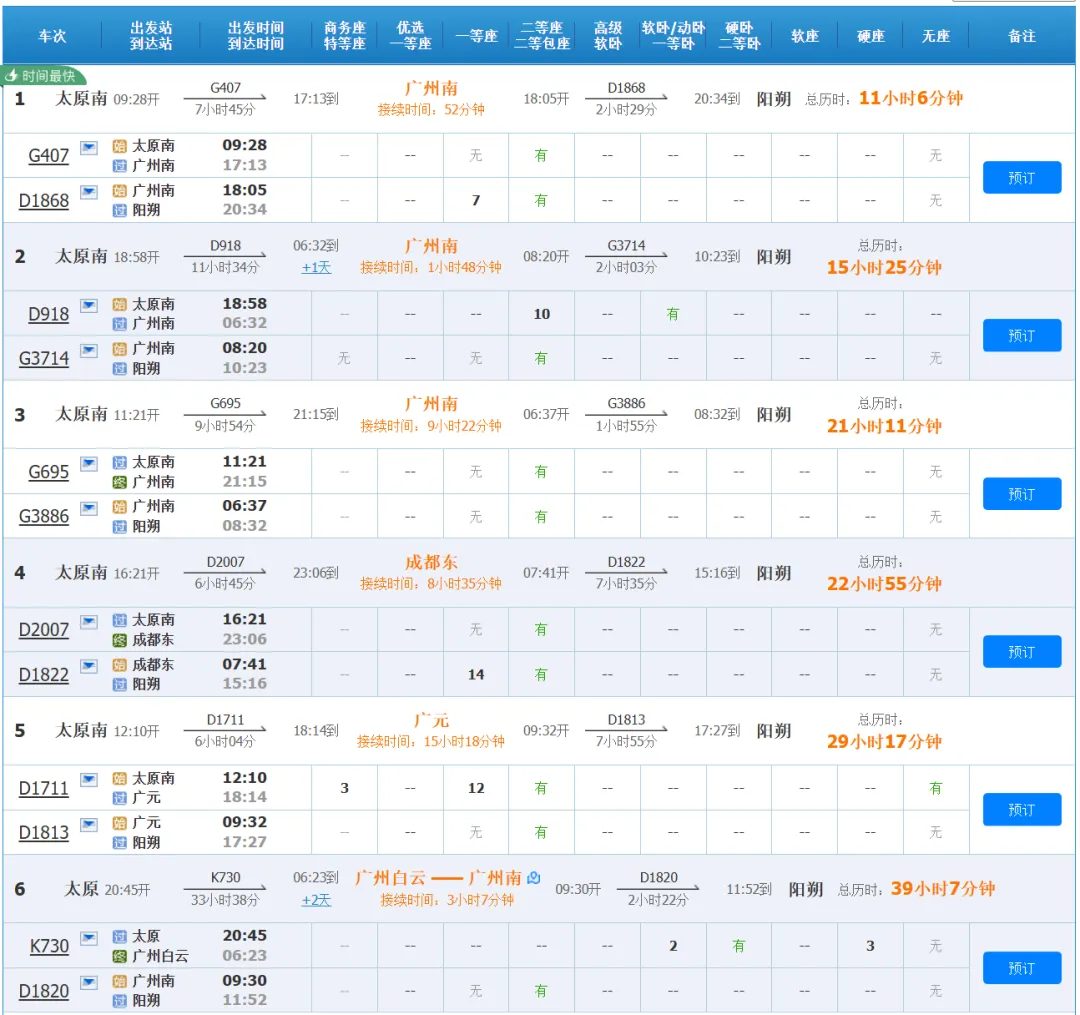The width and height of the screenshot is (1080, 1015).
Task: Book route 6 via K730 and D1820
Action: pos(1021,968)
